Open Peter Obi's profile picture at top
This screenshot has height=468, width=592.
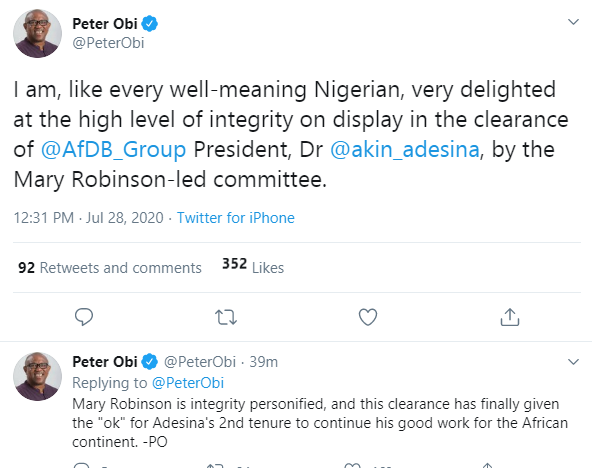point(37,34)
